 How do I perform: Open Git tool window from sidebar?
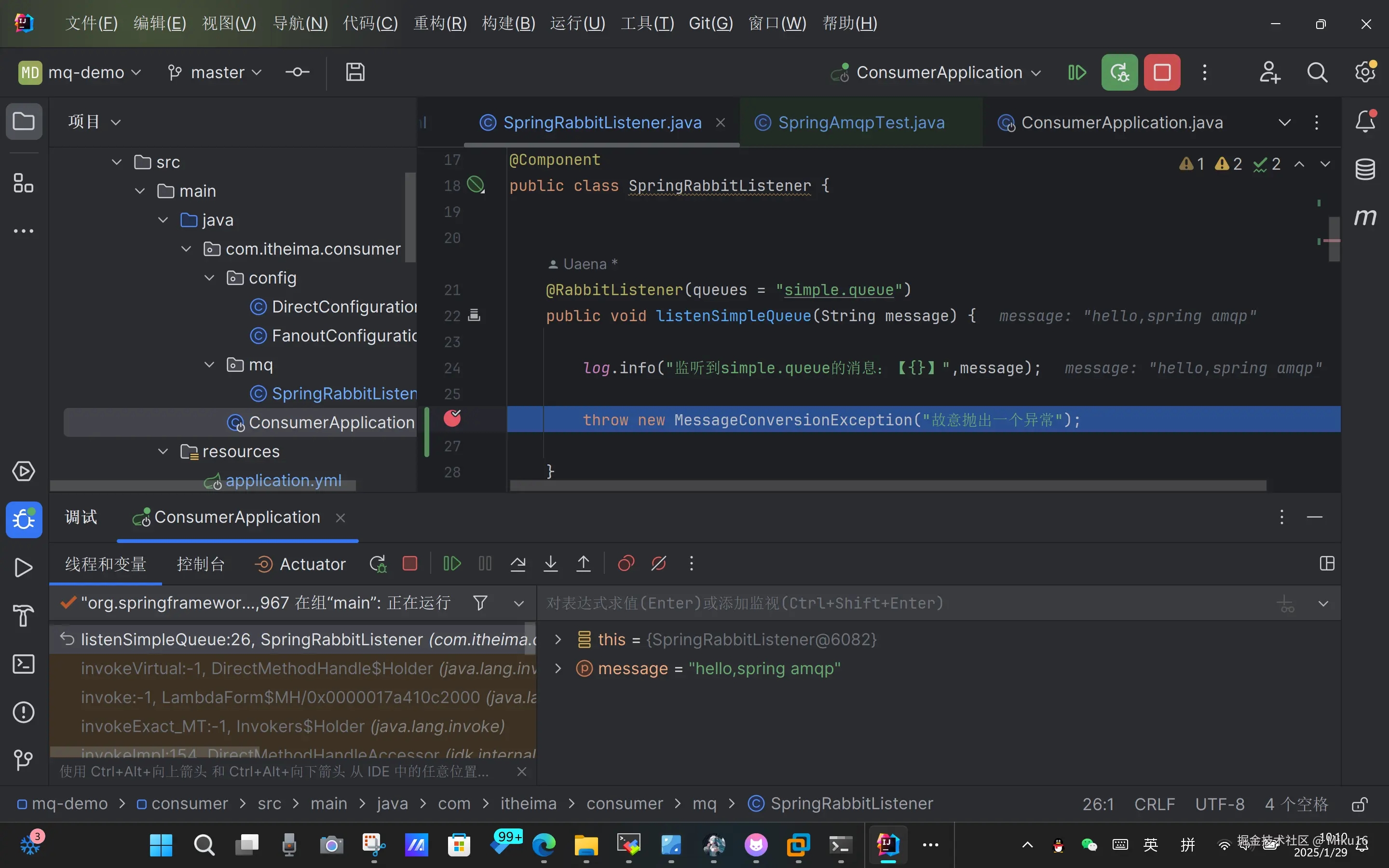tap(24, 760)
